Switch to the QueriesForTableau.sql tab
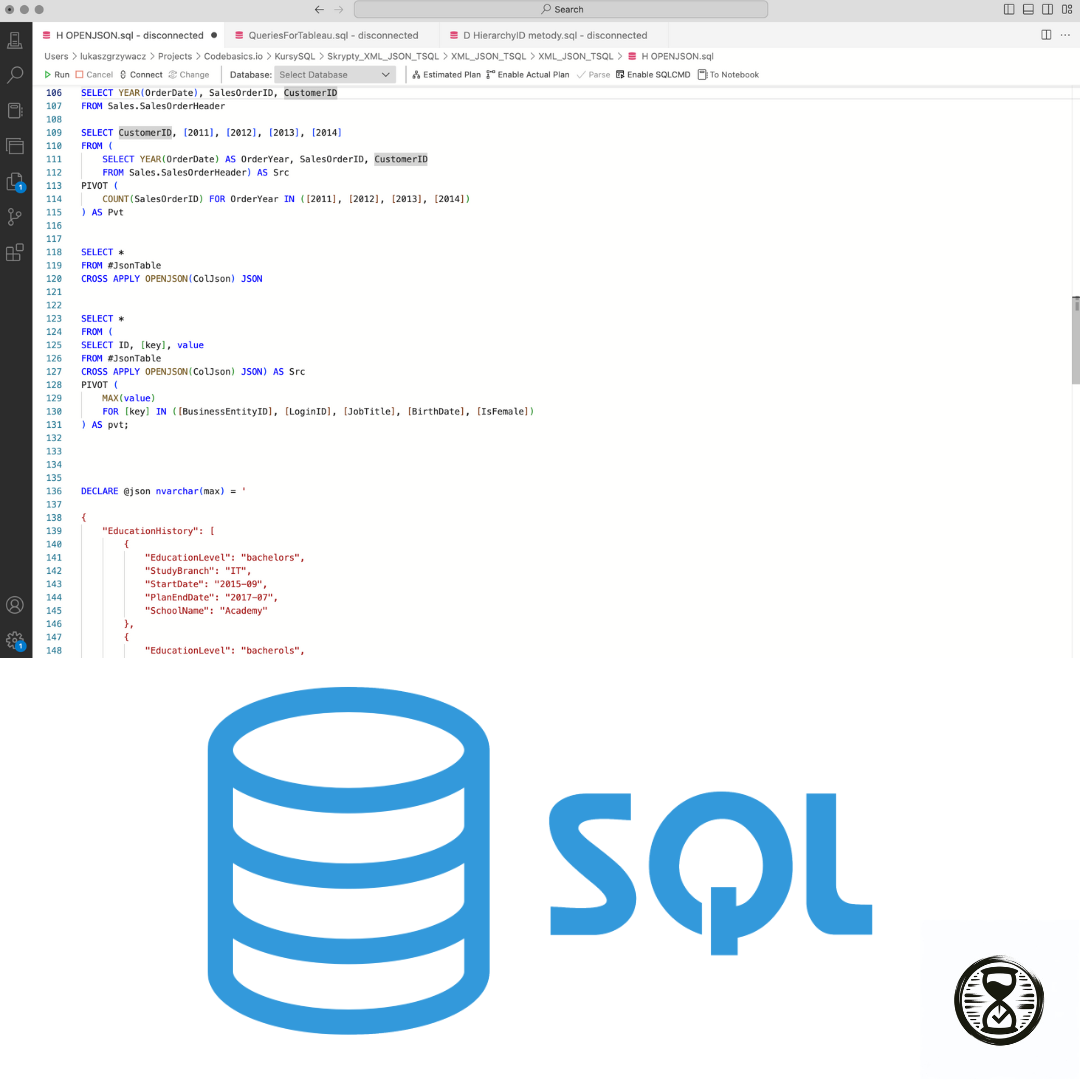1080x1080 pixels. pos(333,35)
